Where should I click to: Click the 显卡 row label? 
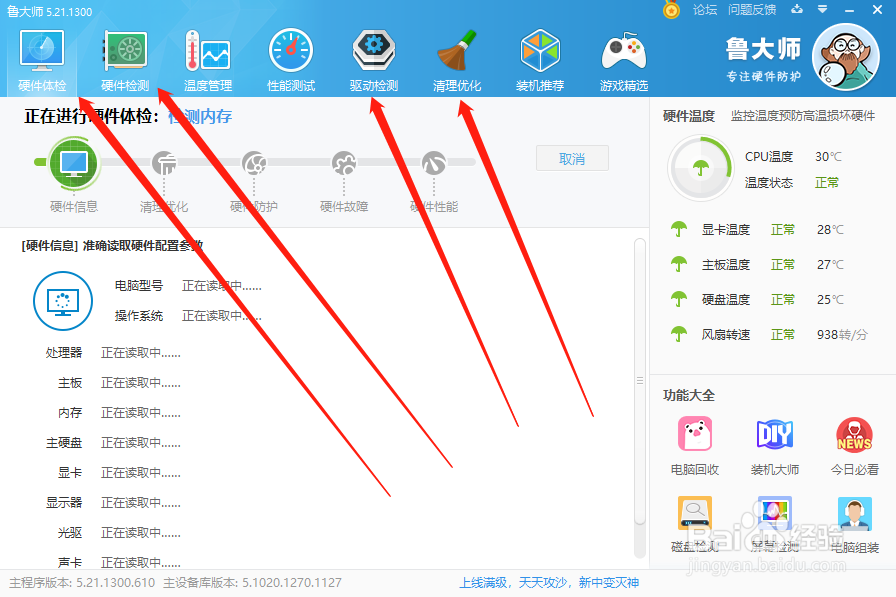click(x=70, y=473)
